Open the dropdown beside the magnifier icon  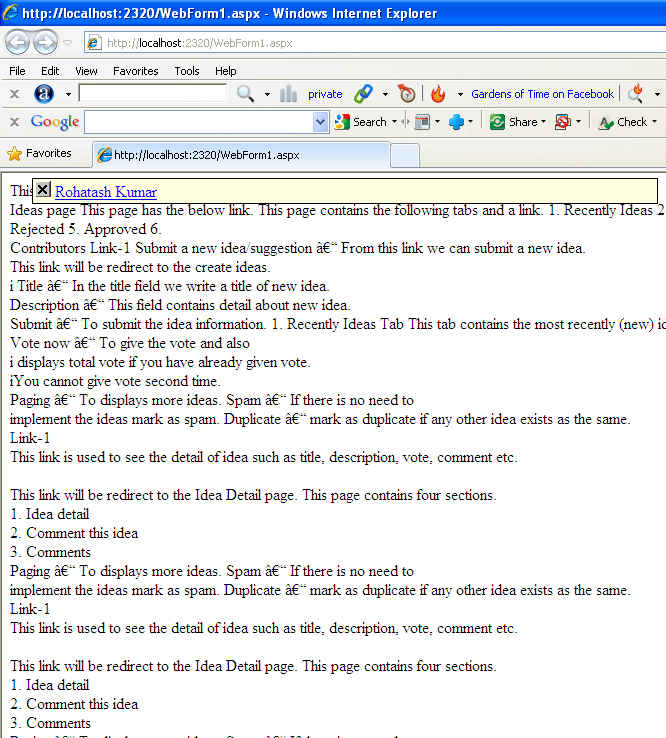point(267,95)
